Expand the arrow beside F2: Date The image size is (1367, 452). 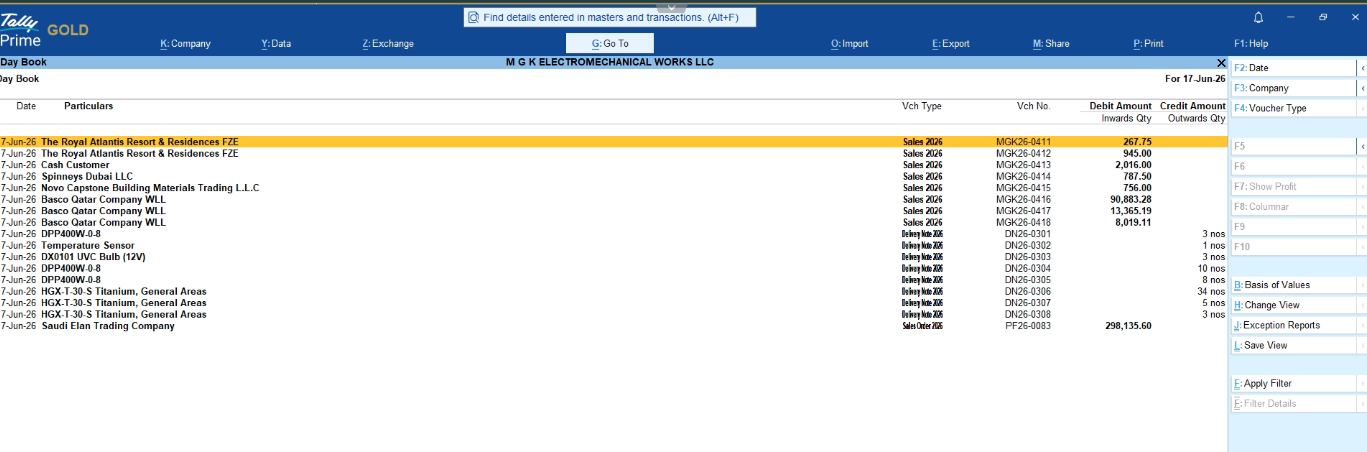click(x=1361, y=67)
